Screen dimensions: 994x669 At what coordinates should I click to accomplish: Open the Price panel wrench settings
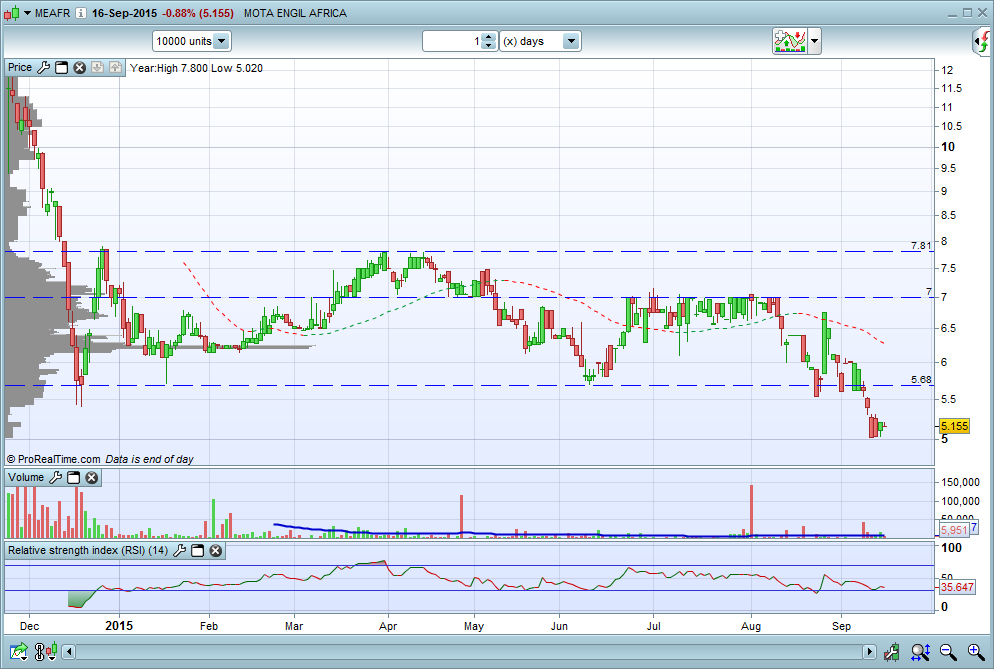[43, 68]
